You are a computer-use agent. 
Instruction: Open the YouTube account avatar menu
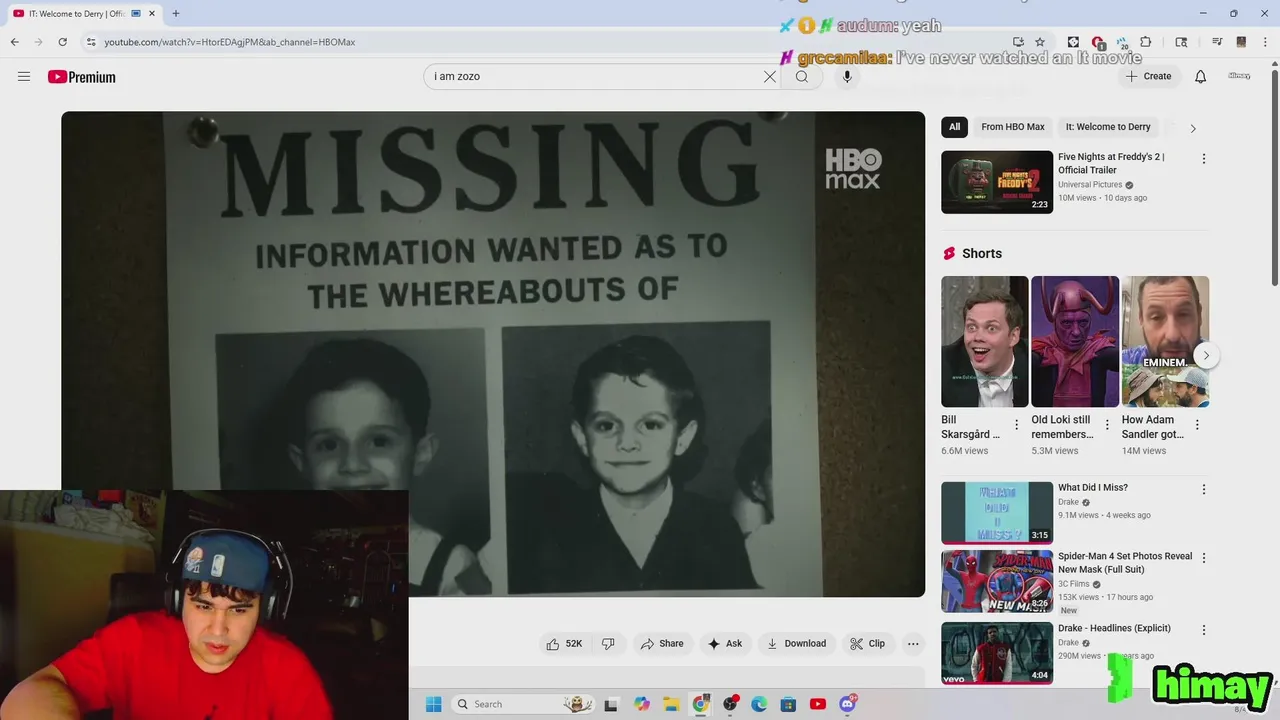pyautogui.click(x=1239, y=76)
